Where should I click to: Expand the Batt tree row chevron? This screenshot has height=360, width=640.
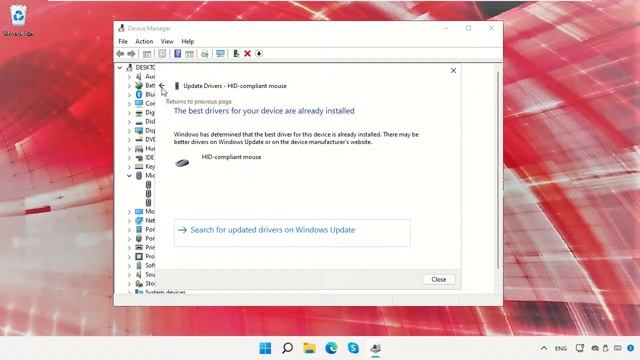pos(129,85)
